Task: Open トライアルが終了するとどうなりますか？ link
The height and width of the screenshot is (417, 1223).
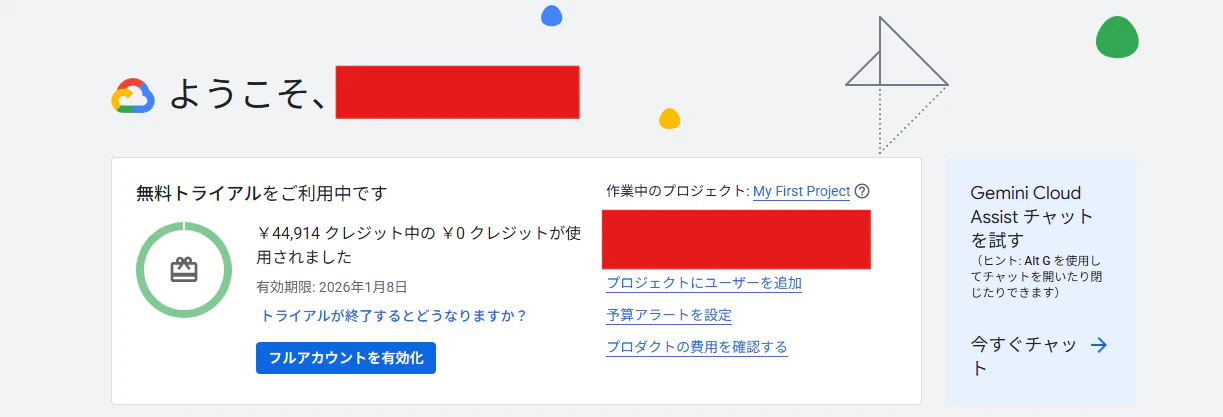Action: pyautogui.click(x=394, y=316)
